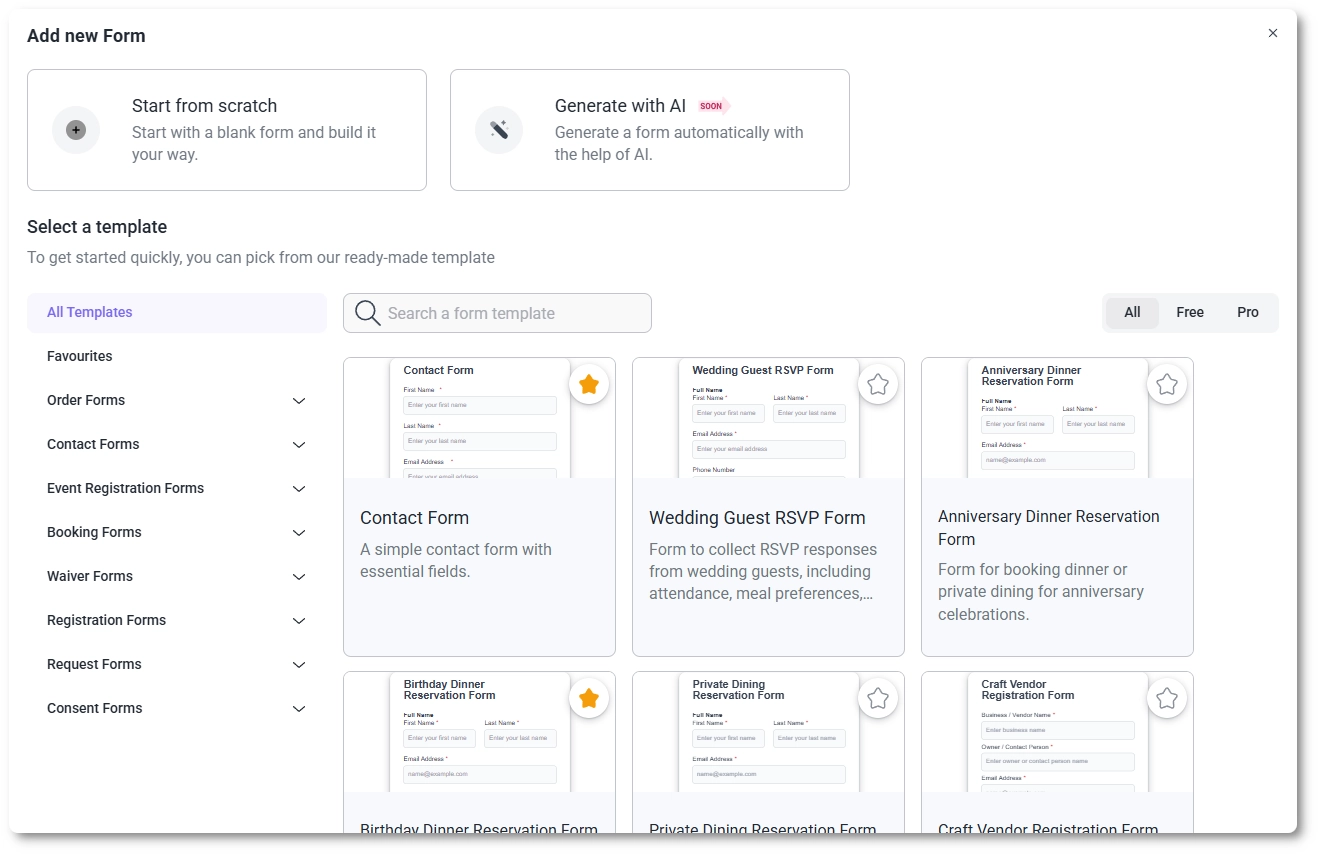Choose the Start from scratch option
Viewport: 1318px width, 854px height.
tap(227, 130)
